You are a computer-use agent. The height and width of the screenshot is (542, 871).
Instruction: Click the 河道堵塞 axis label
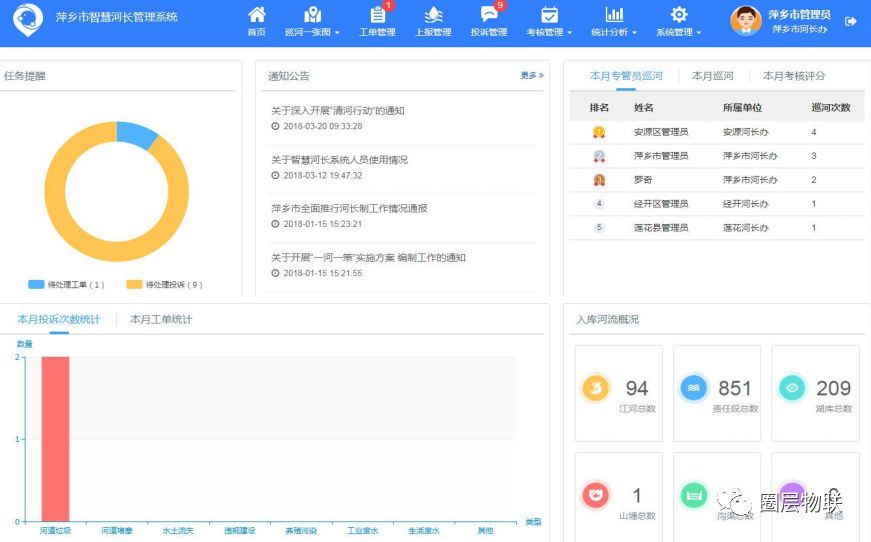click(117, 531)
